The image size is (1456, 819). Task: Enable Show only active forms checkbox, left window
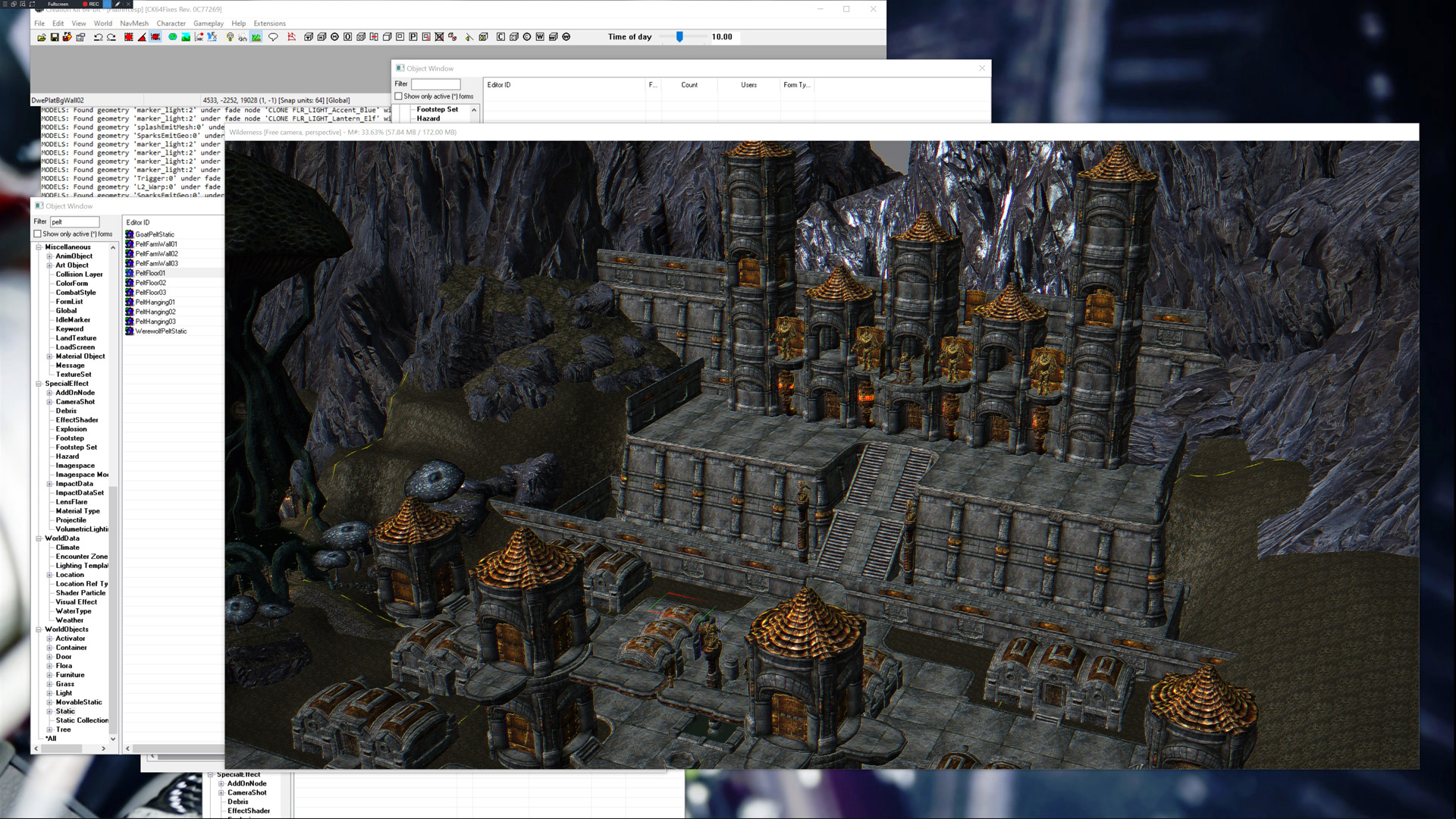point(38,234)
